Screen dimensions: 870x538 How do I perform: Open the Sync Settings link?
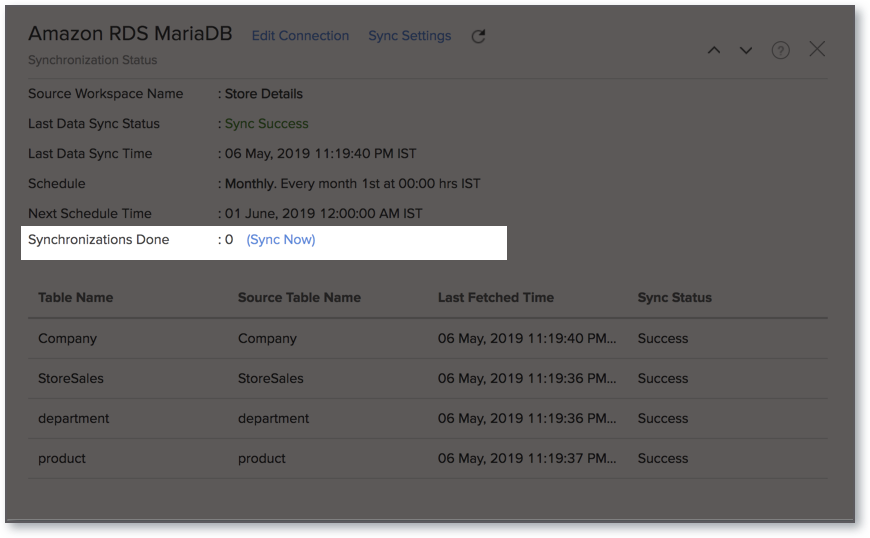409,35
